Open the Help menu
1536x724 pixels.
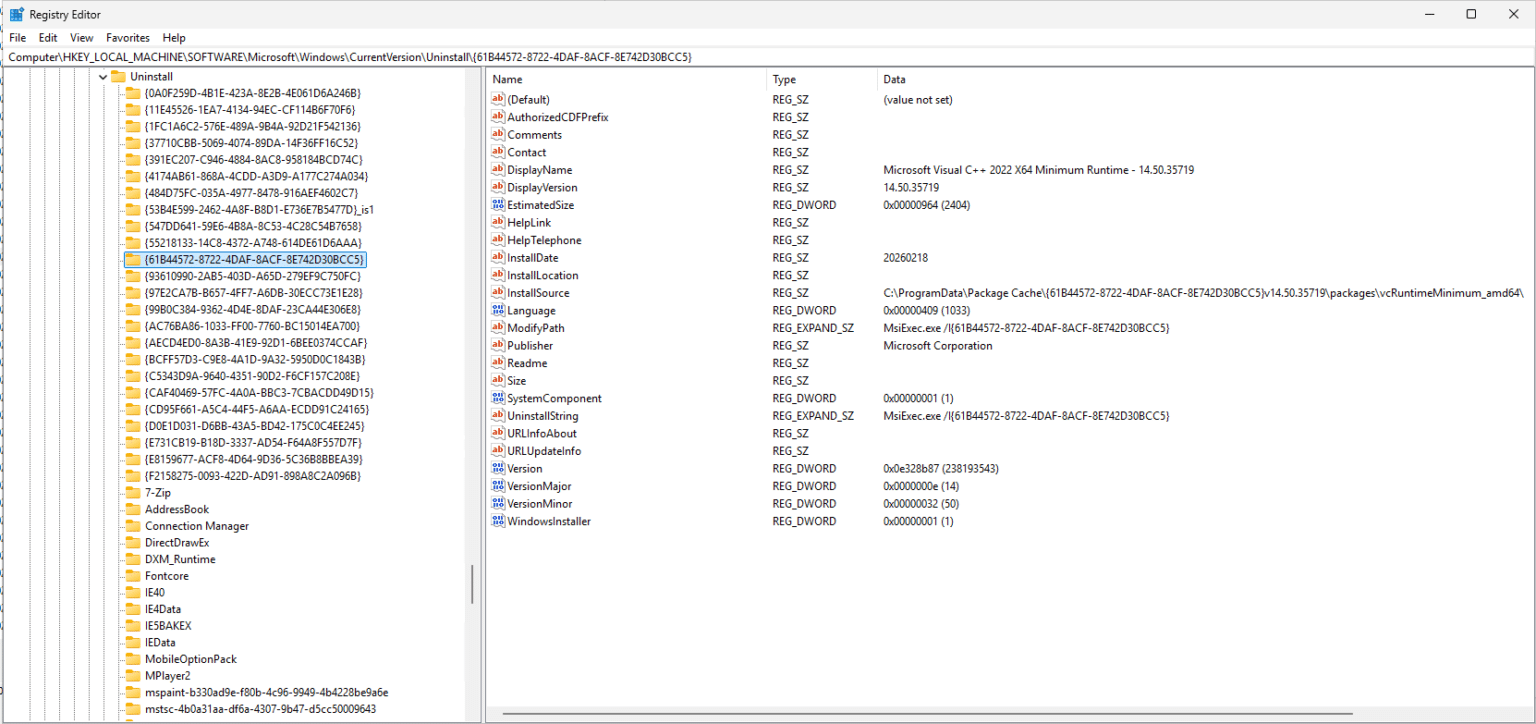tap(174, 38)
